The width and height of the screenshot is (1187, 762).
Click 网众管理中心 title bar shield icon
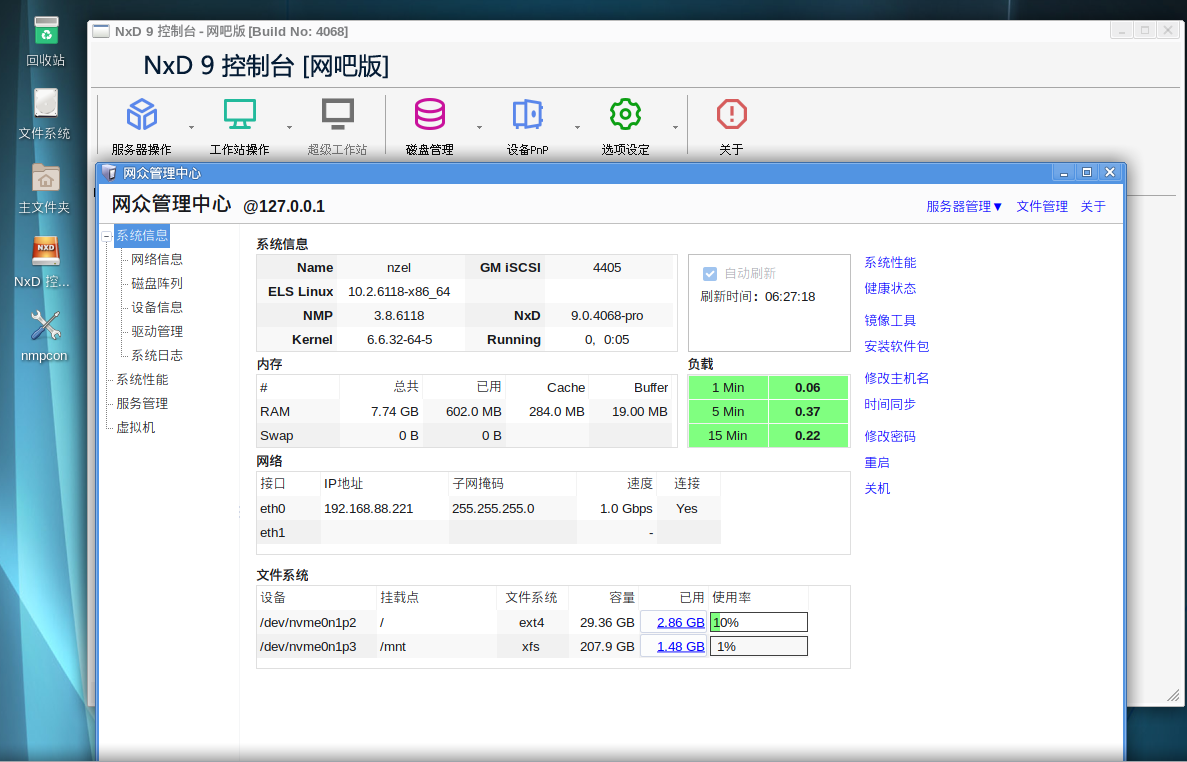(109, 173)
